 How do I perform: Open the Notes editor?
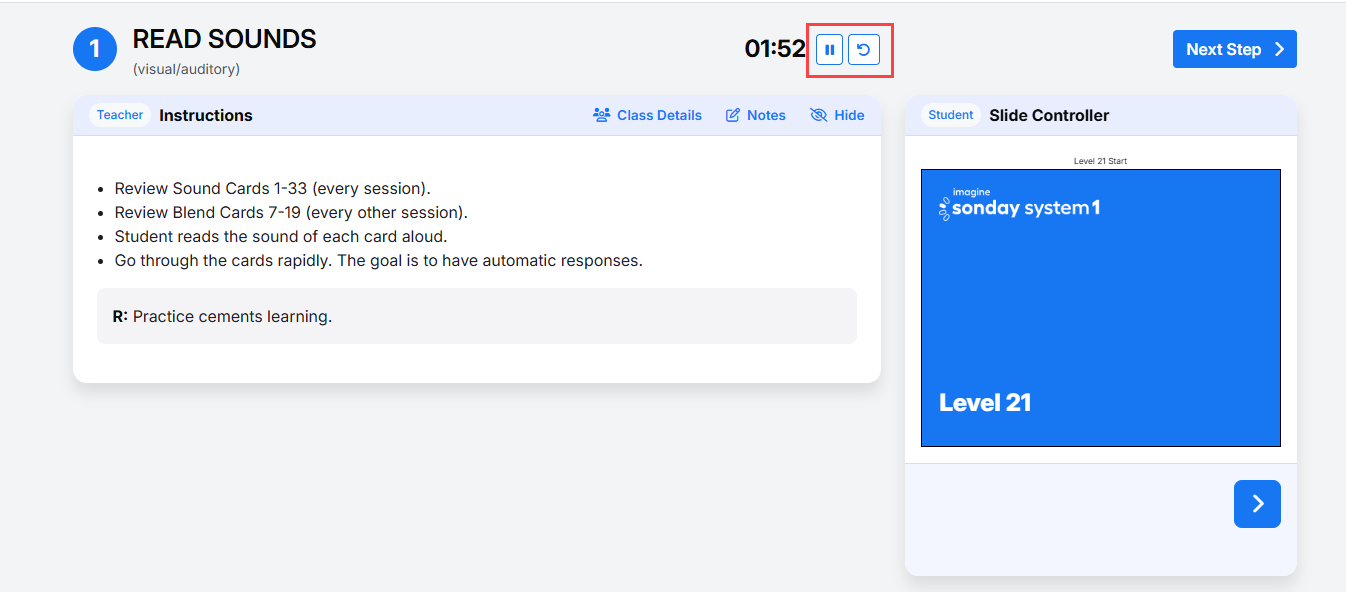755,115
